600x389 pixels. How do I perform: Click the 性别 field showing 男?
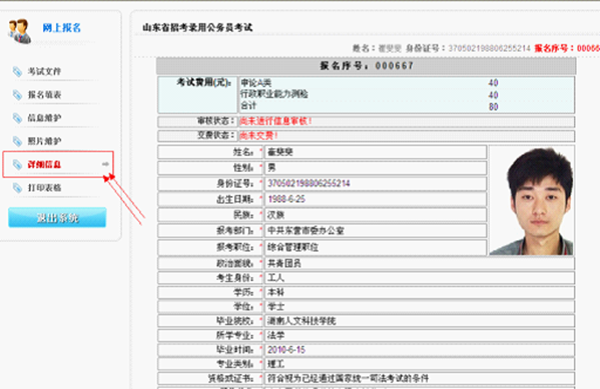(375, 168)
